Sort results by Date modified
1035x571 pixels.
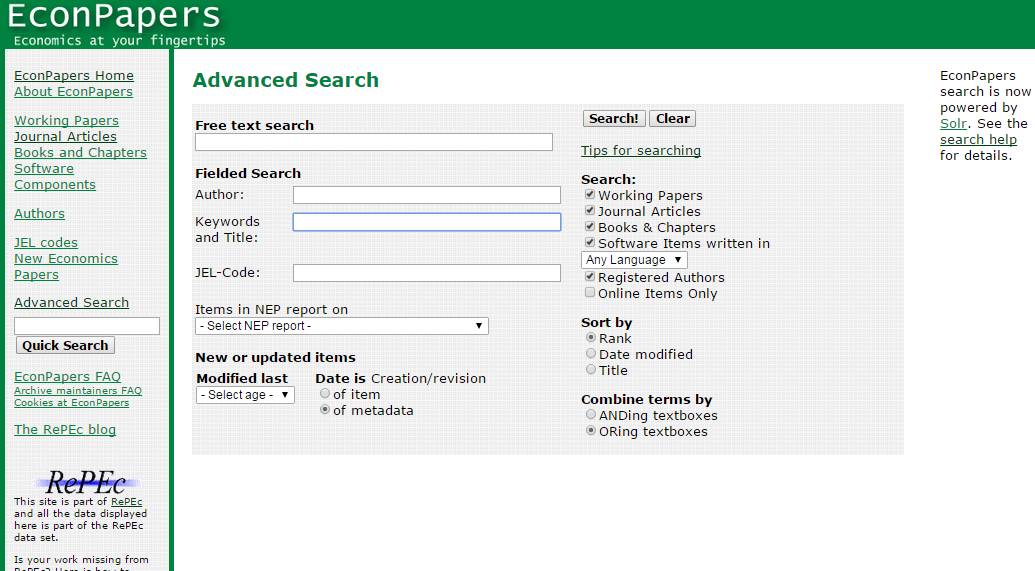click(591, 353)
